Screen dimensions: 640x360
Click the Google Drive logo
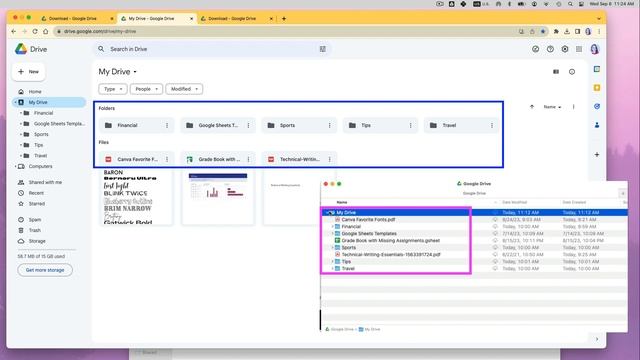[x=21, y=49]
